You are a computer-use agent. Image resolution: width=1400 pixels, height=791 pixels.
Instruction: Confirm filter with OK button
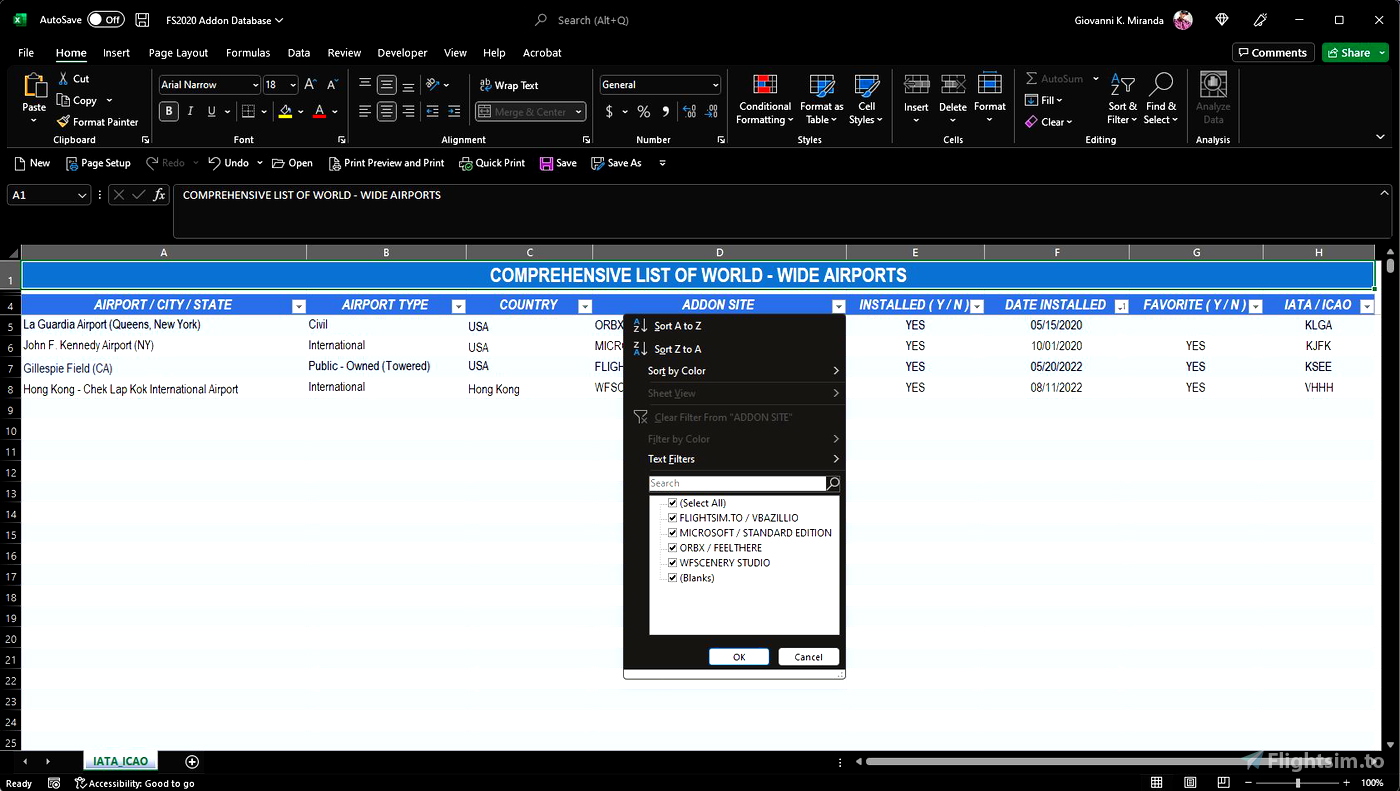(x=739, y=657)
